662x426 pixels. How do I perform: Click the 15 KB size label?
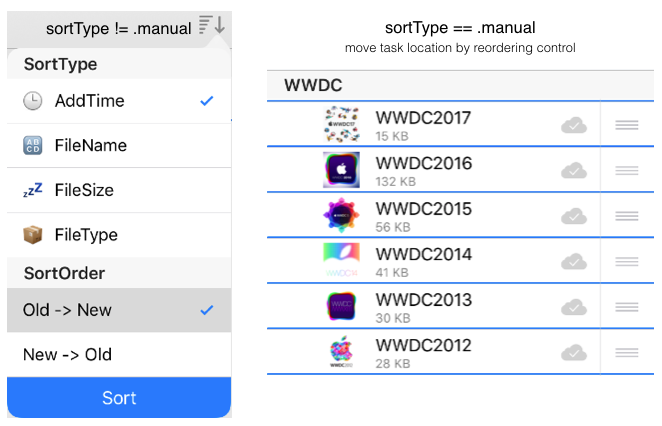(x=392, y=136)
